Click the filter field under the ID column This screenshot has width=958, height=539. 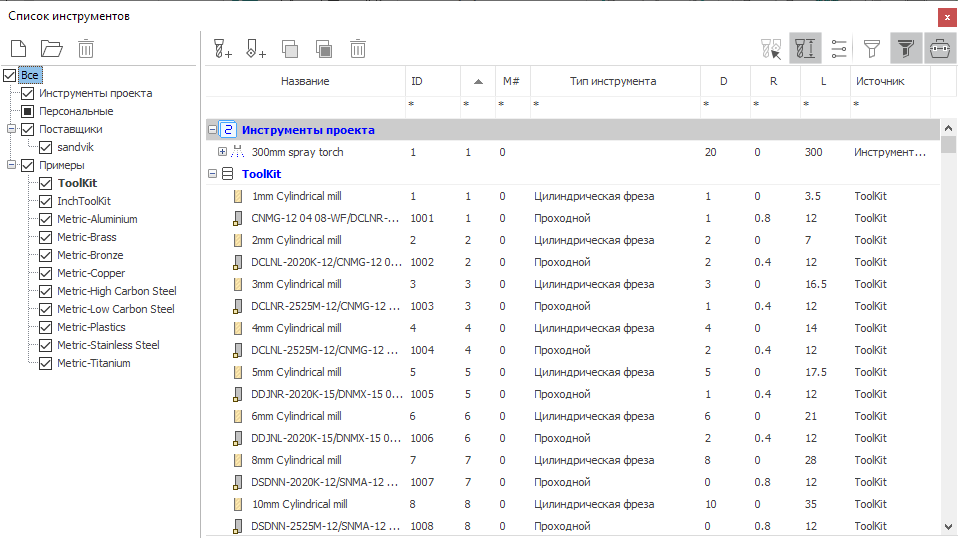coord(432,104)
